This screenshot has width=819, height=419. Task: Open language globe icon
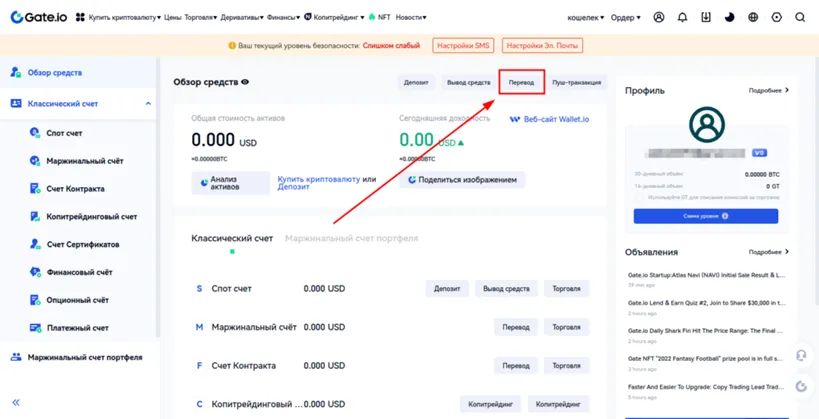coord(753,17)
